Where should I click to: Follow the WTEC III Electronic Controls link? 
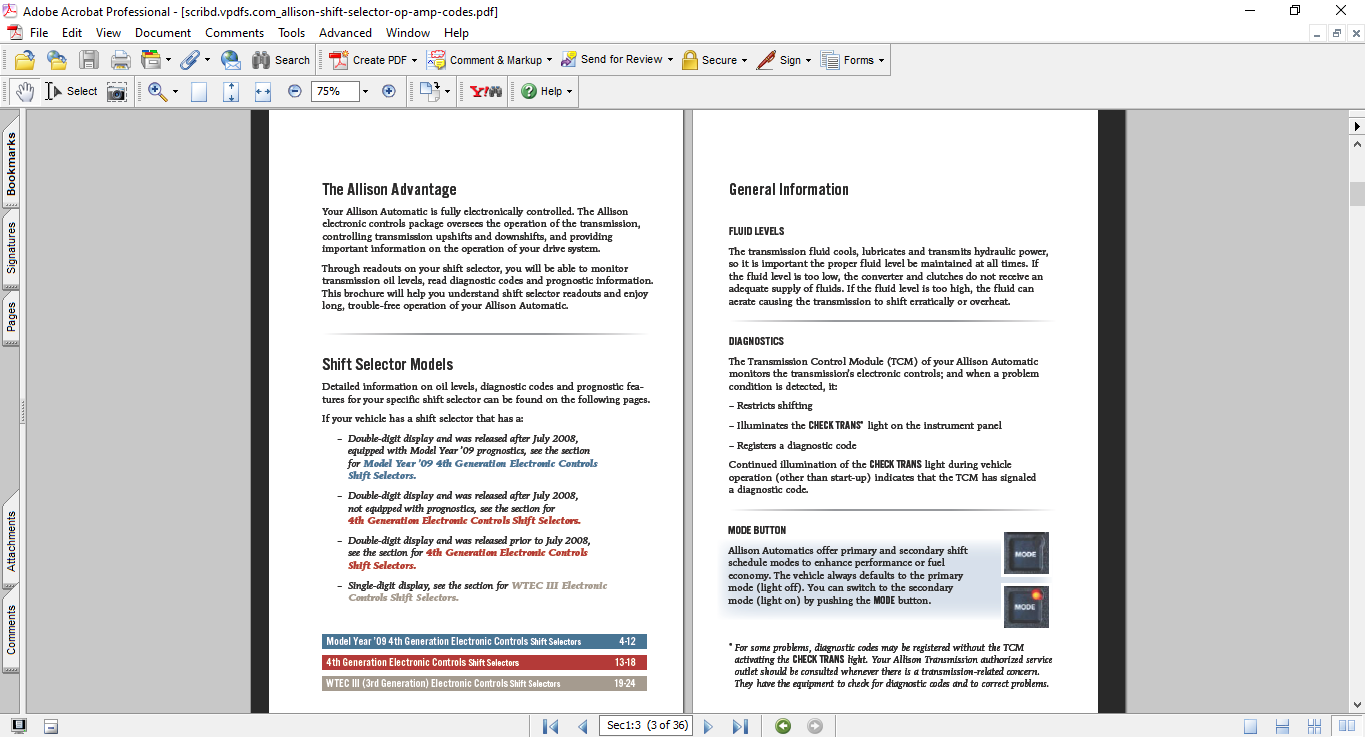(559, 586)
